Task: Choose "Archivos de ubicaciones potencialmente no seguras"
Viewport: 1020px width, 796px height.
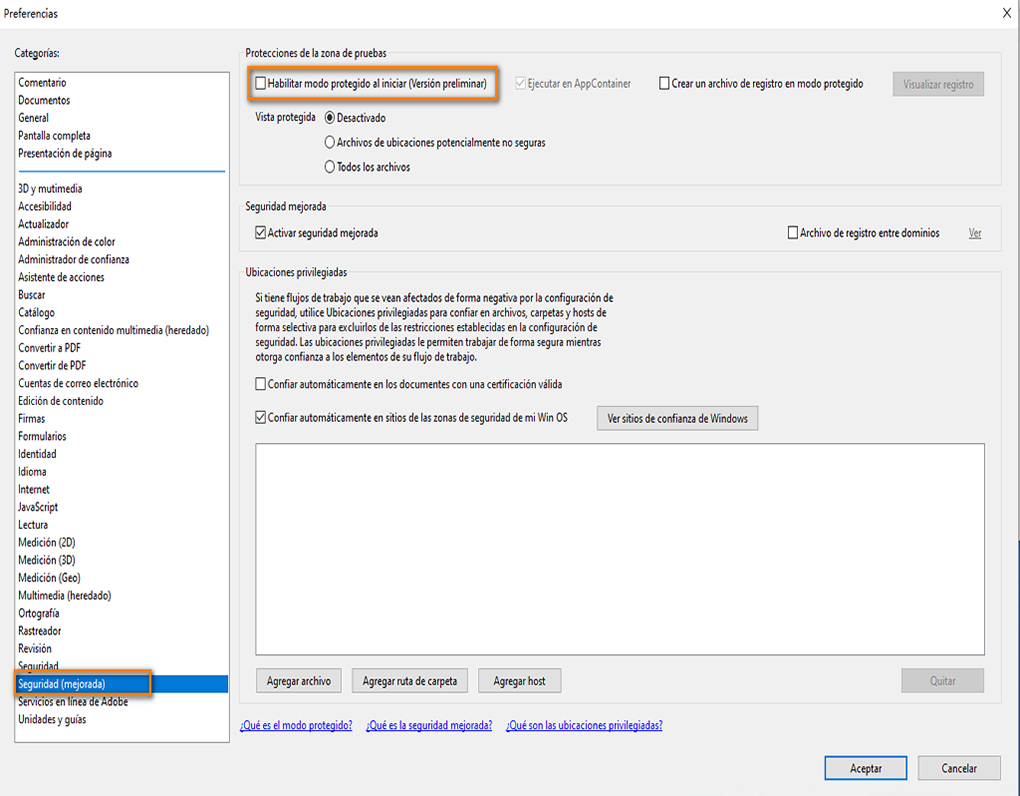Action: 330,142
